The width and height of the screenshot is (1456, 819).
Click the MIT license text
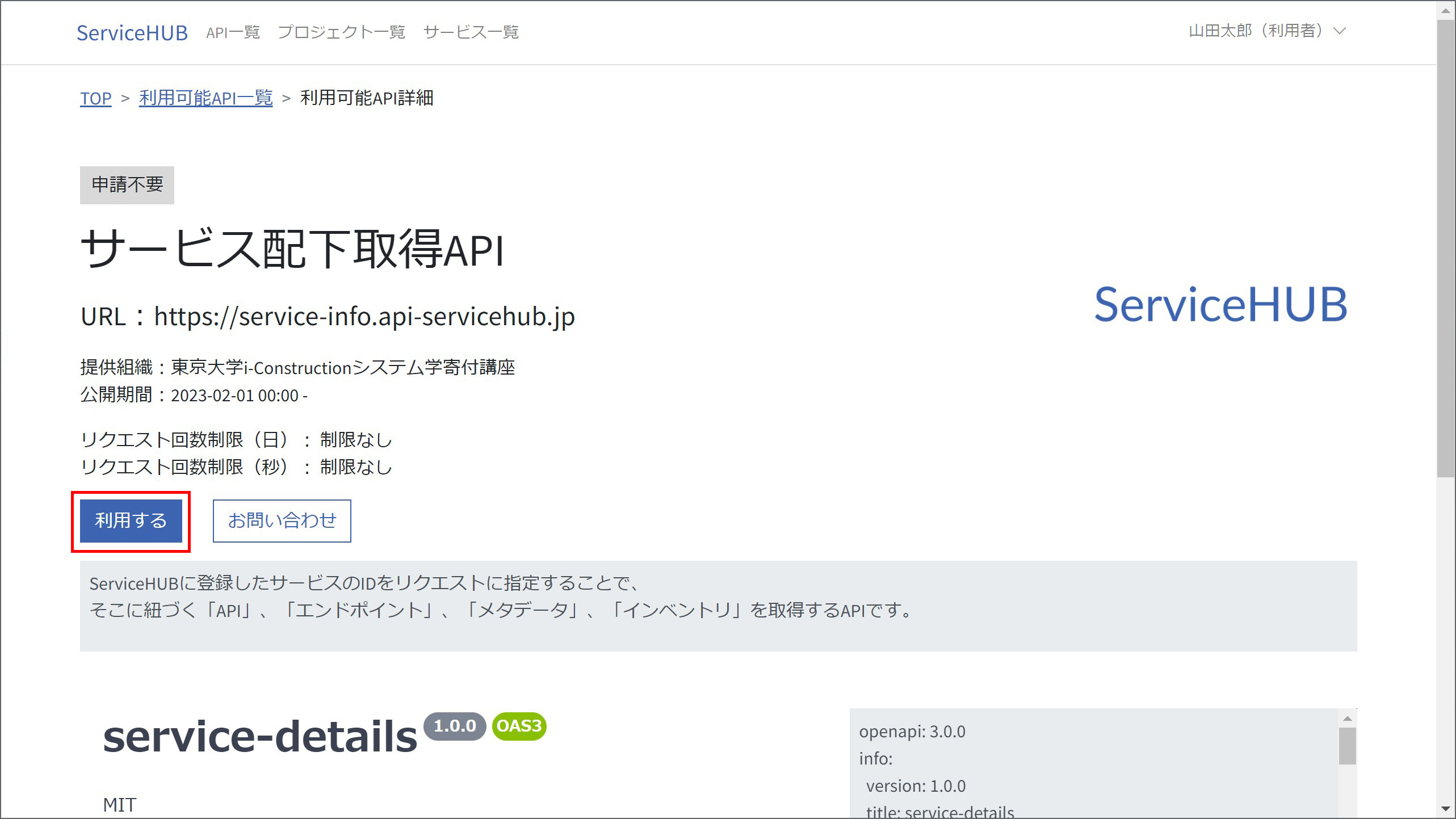tap(120, 805)
